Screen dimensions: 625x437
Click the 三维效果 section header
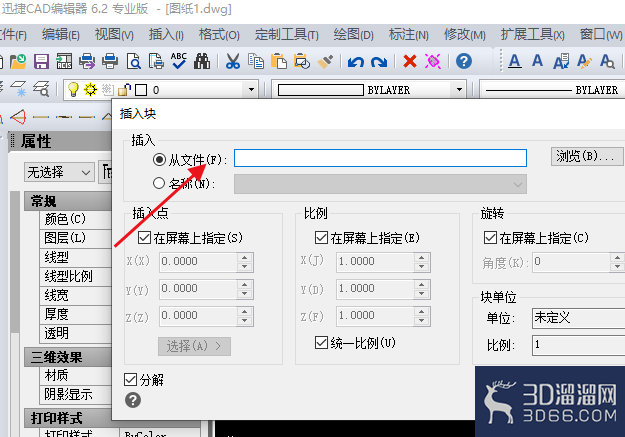[68, 357]
